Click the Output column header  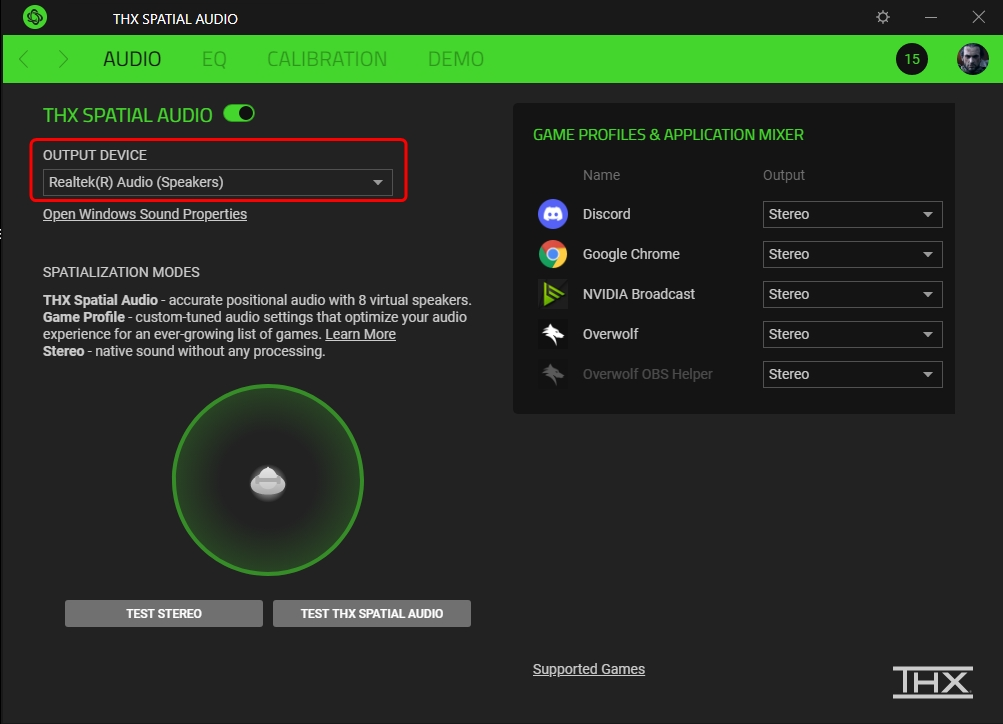pos(784,175)
